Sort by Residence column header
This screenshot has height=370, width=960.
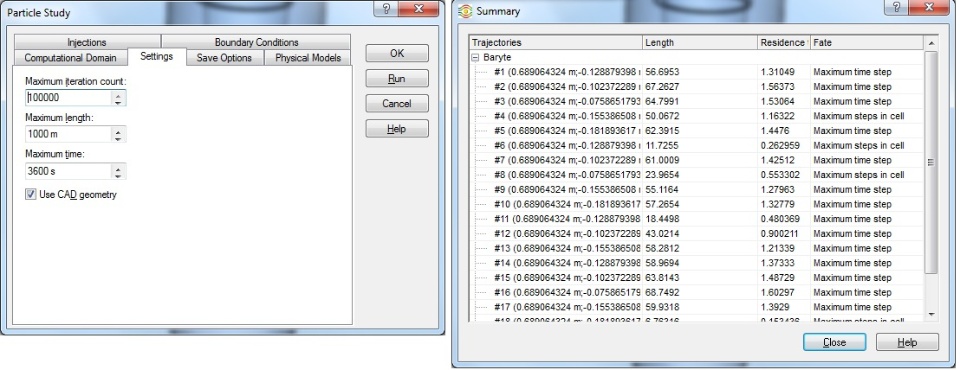[x=784, y=42]
